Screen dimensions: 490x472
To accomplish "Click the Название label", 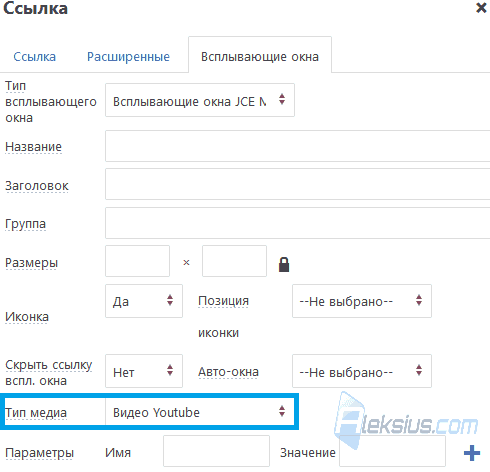I will (33, 147).
